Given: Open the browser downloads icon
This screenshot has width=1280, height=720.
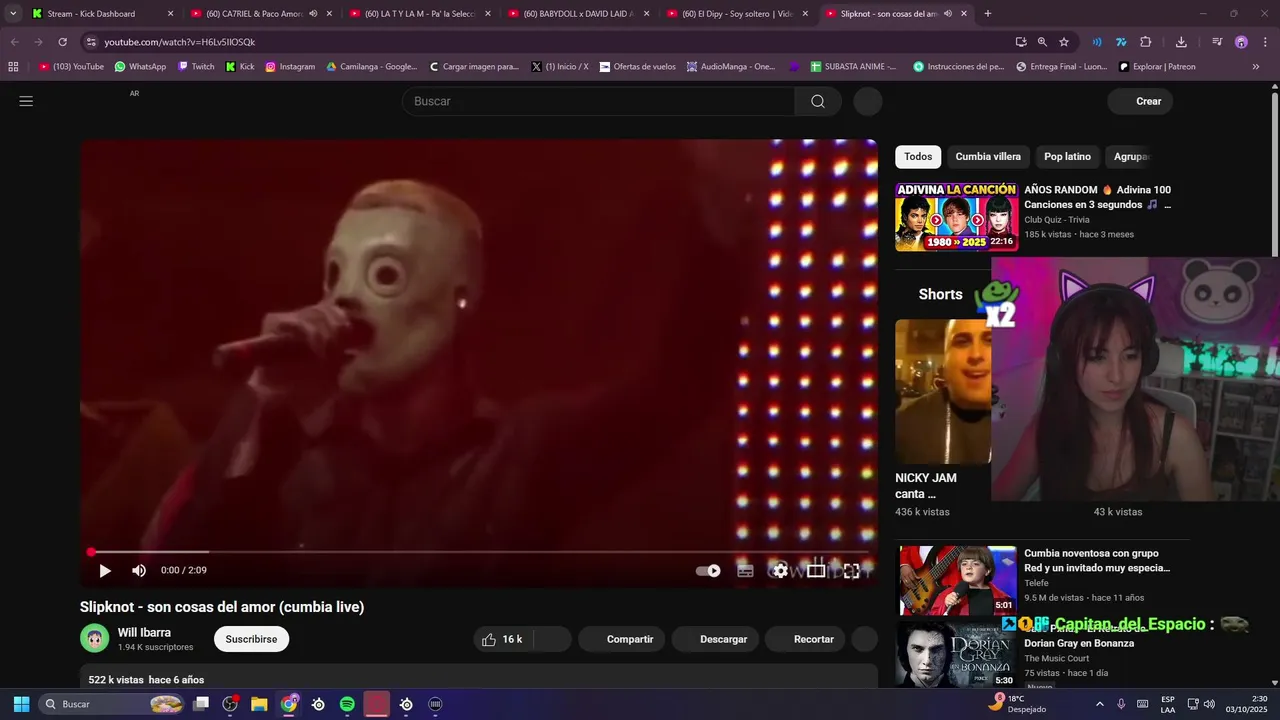Looking at the screenshot, I should point(1181,42).
